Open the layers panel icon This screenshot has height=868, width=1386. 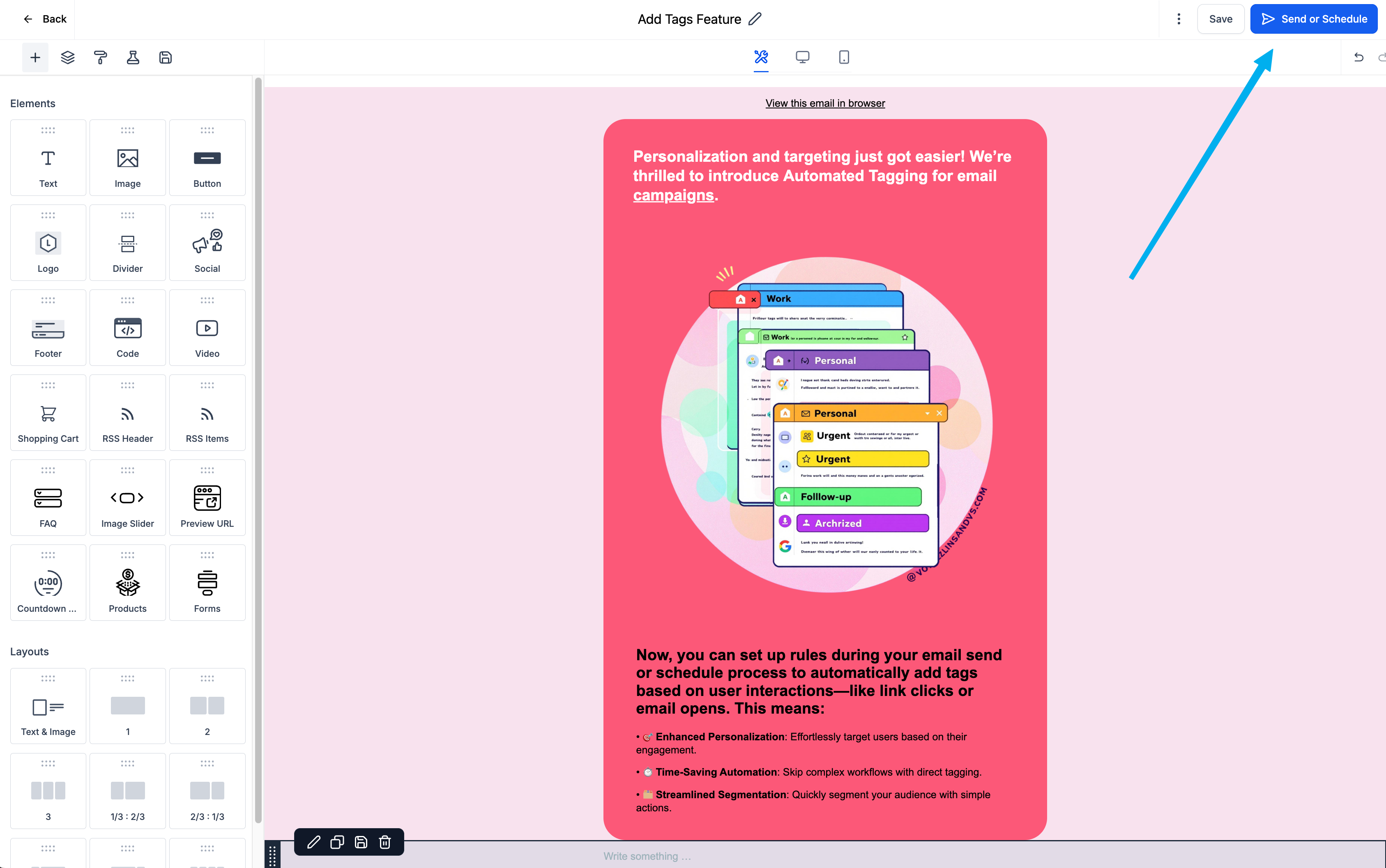68,57
